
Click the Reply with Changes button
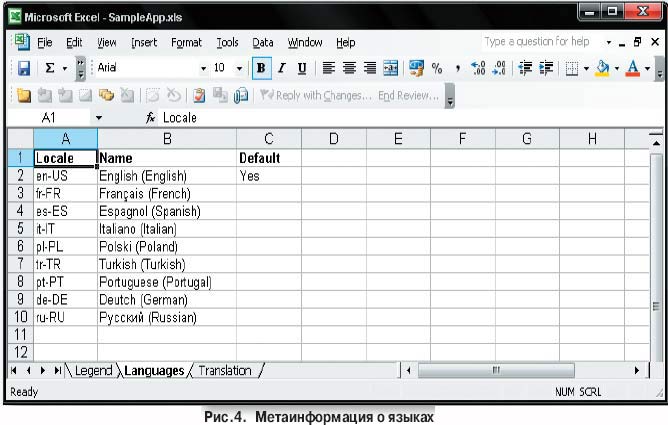pyautogui.click(x=315, y=95)
